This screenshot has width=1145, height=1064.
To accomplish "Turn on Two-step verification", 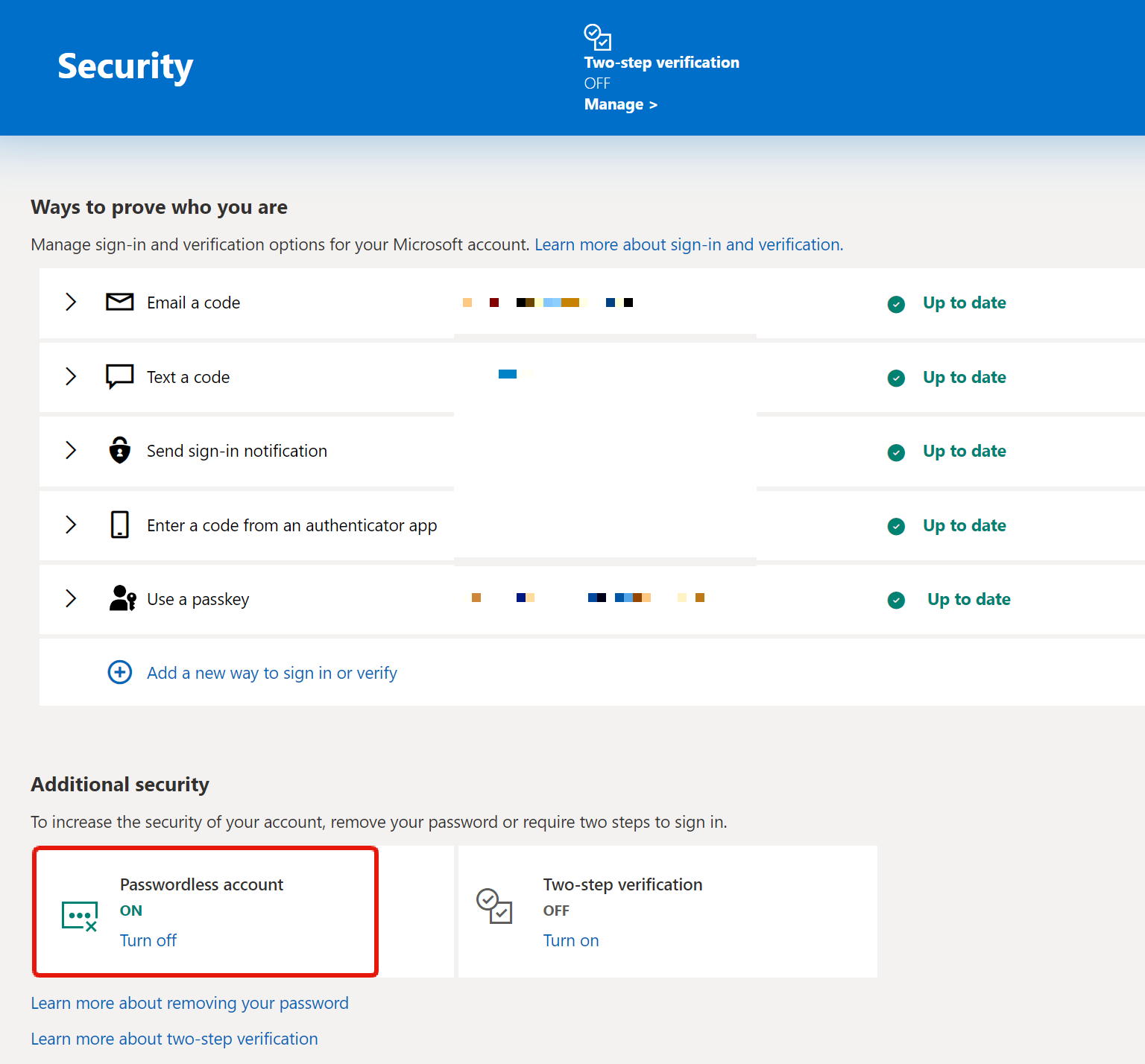I will pyautogui.click(x=571, y=940).
